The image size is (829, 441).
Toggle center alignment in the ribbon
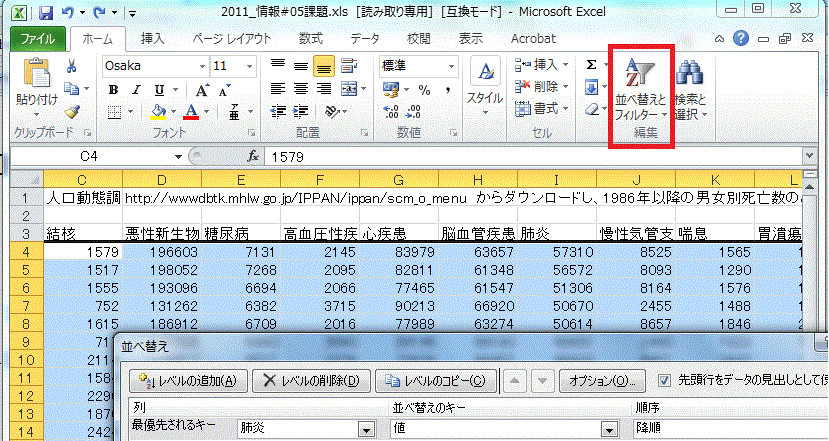tap(300, 89)
